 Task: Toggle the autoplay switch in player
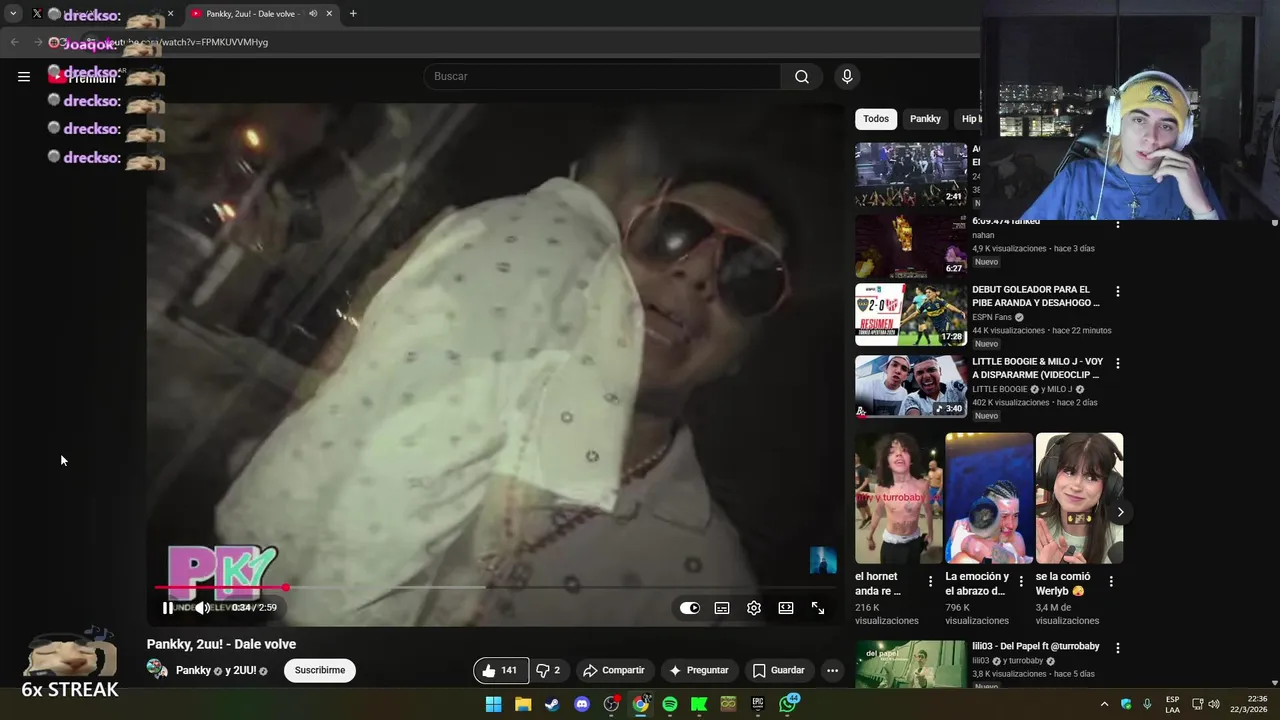pos(690,608)
